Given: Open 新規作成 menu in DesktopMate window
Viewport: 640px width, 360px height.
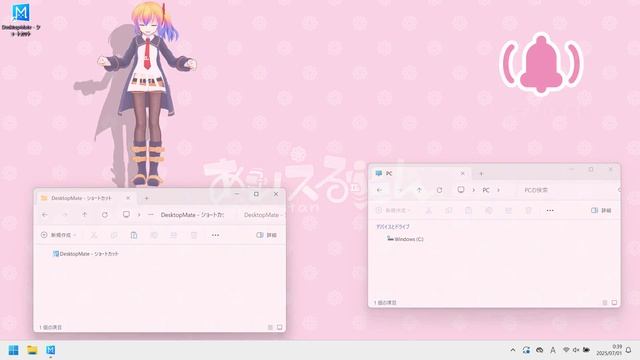Looking at the screenshot, I should pyautogui.click(x=58, y=235).
